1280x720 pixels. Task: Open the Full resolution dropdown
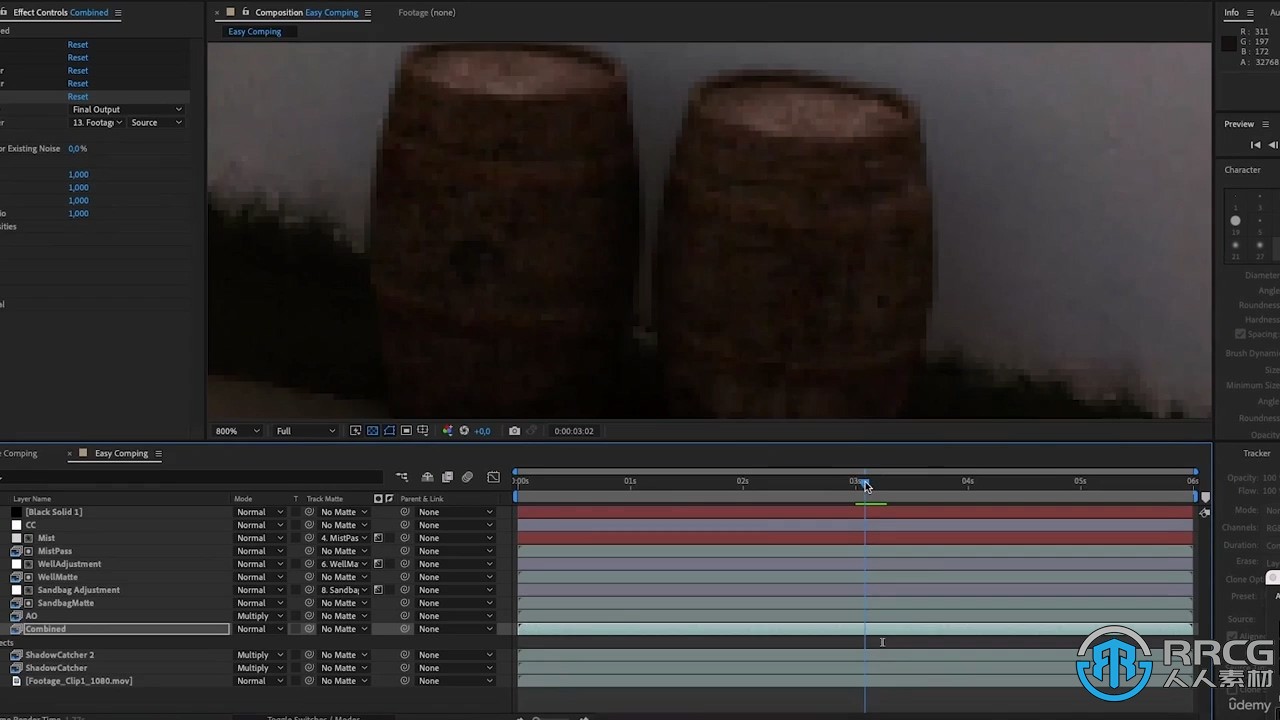point(306,431)
